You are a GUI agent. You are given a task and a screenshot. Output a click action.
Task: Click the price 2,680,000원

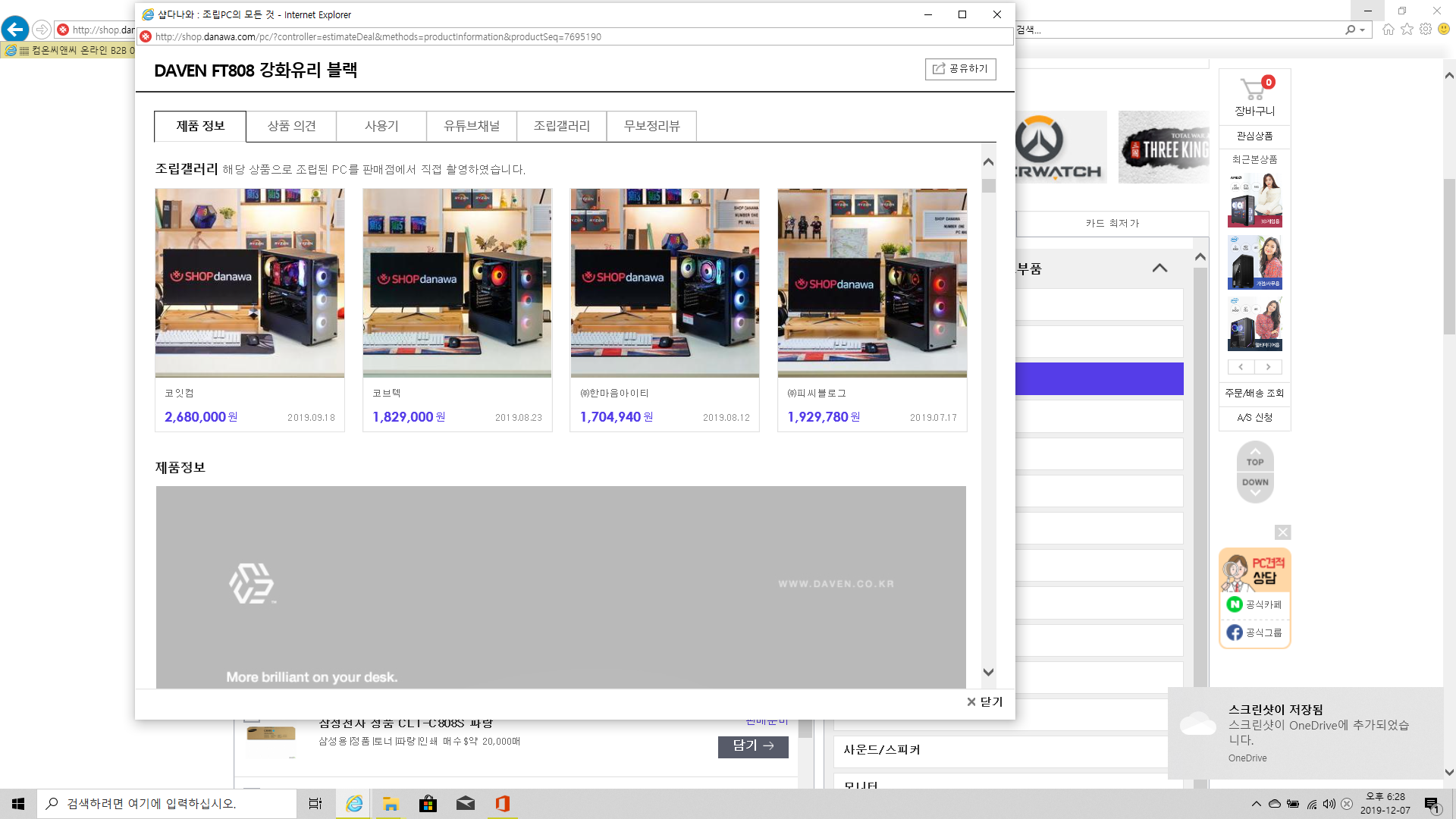coord(201,417)
